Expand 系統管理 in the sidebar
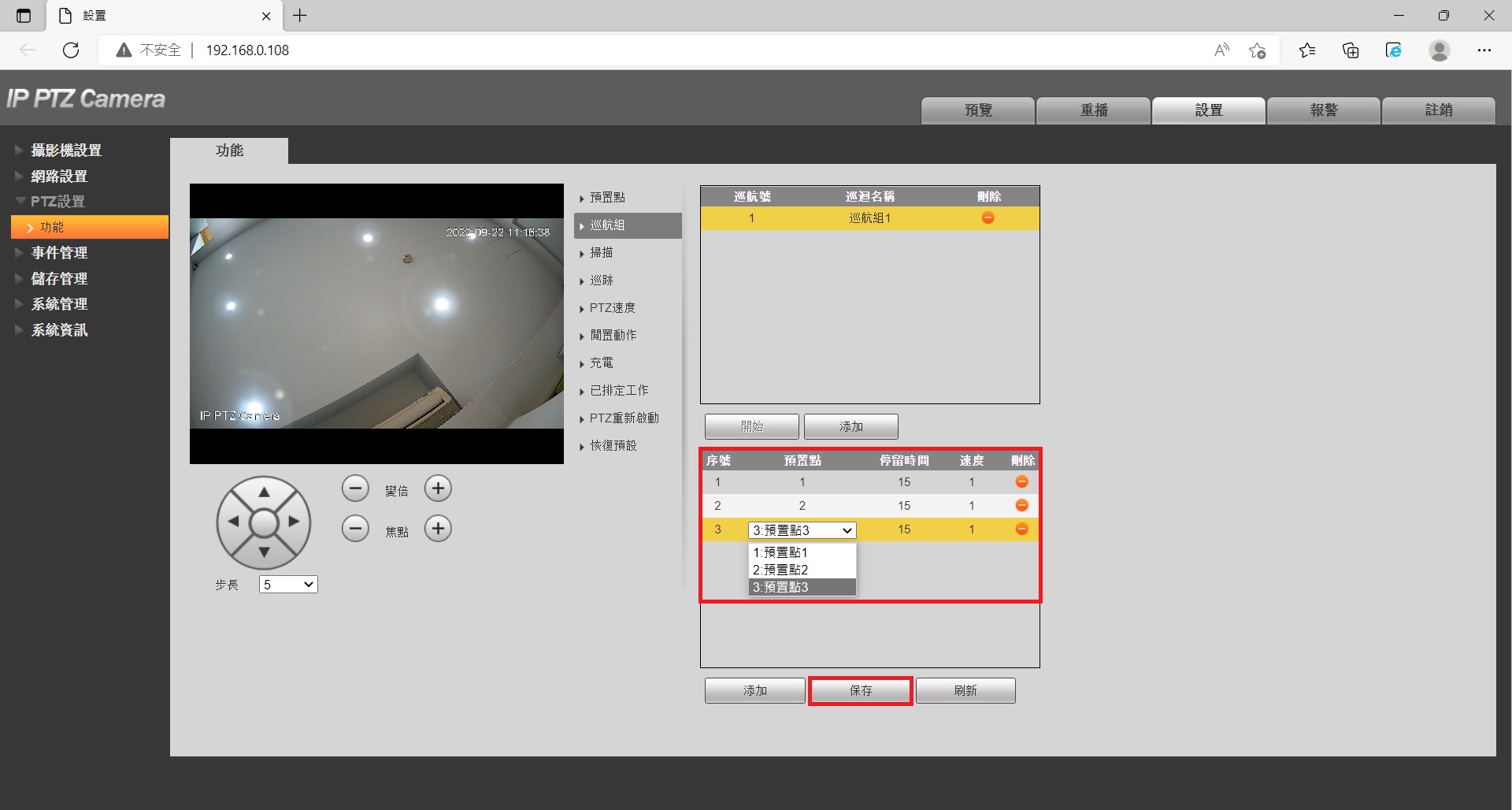Screen dimensions: 1512x810 coord(59,304)
